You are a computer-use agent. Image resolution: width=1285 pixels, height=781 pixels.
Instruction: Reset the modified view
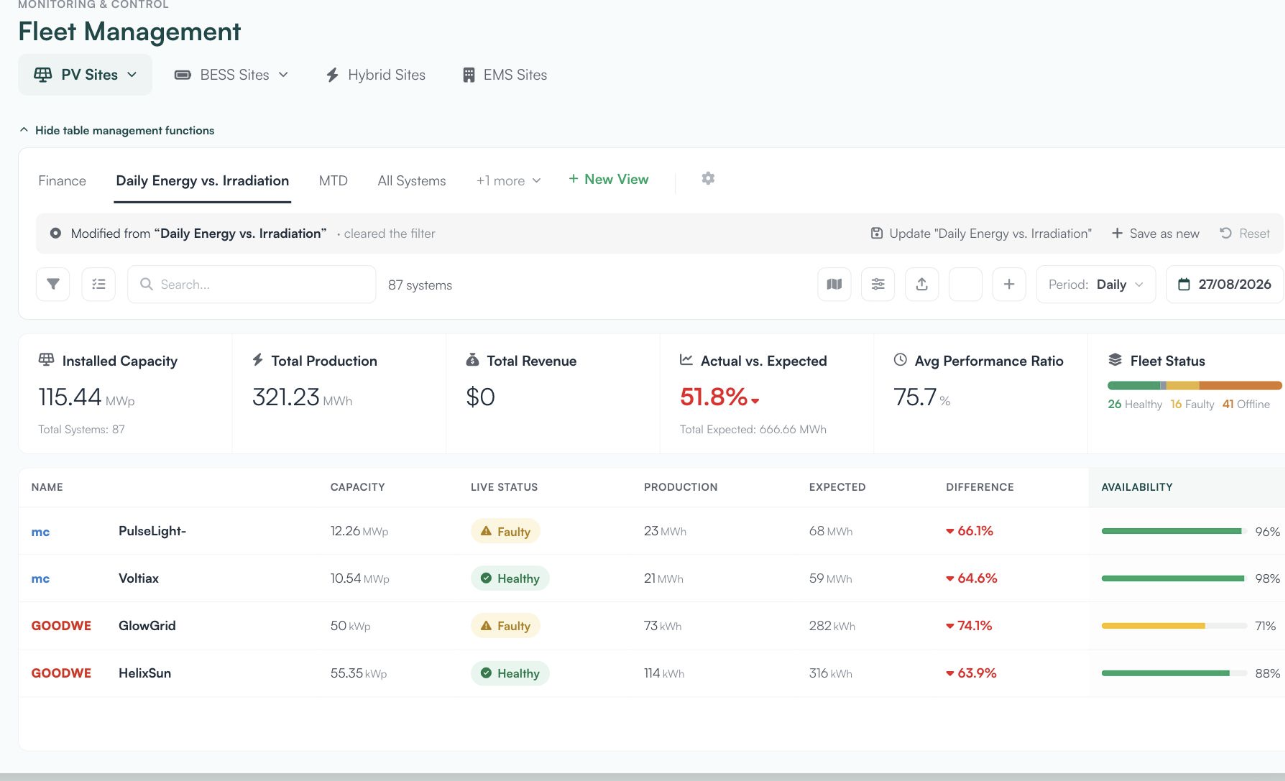(x=1245, y=233)
